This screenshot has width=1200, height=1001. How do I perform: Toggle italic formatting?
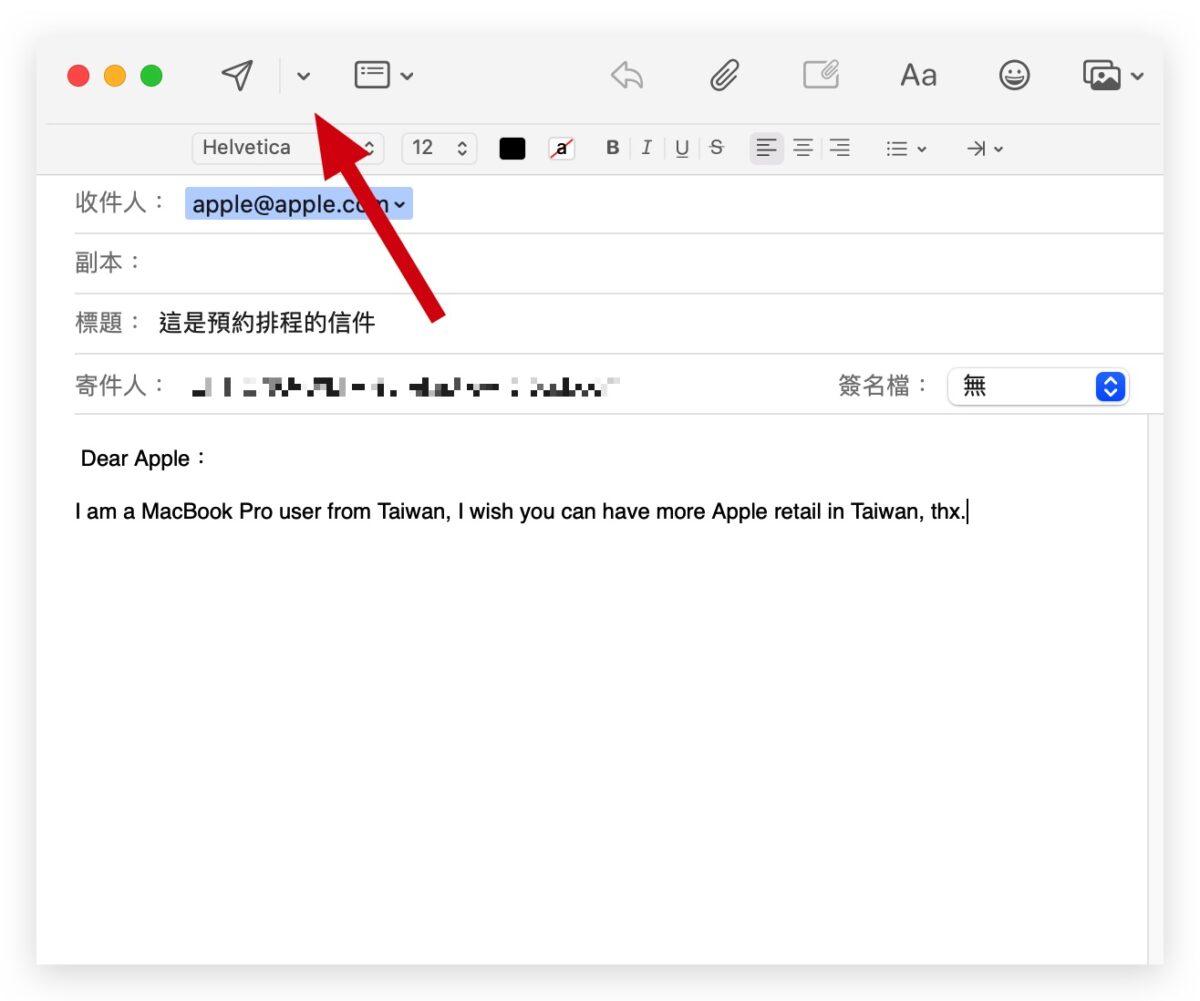(646, 148)
